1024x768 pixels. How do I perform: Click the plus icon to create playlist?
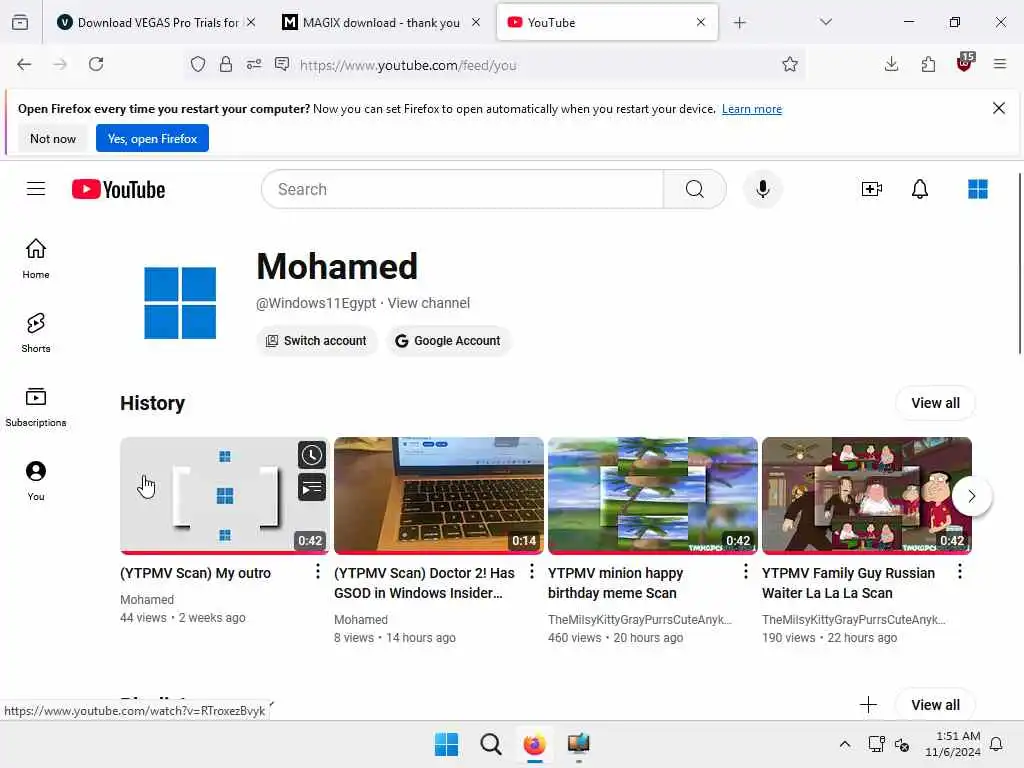pyautogui.click(x=868, y=705)
